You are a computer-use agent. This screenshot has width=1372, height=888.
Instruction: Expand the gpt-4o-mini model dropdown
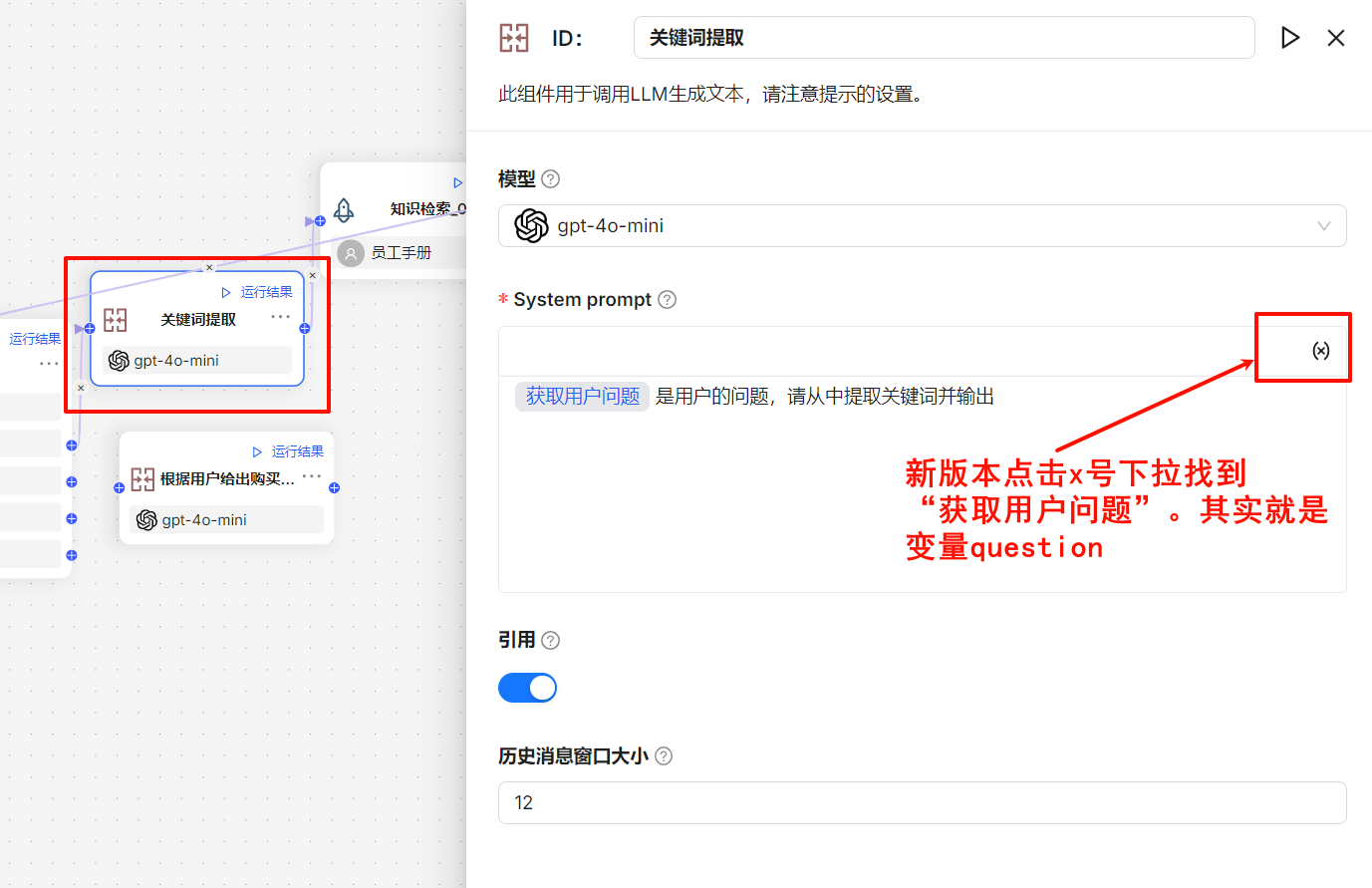pyautogui.click(x=923, y=226)
